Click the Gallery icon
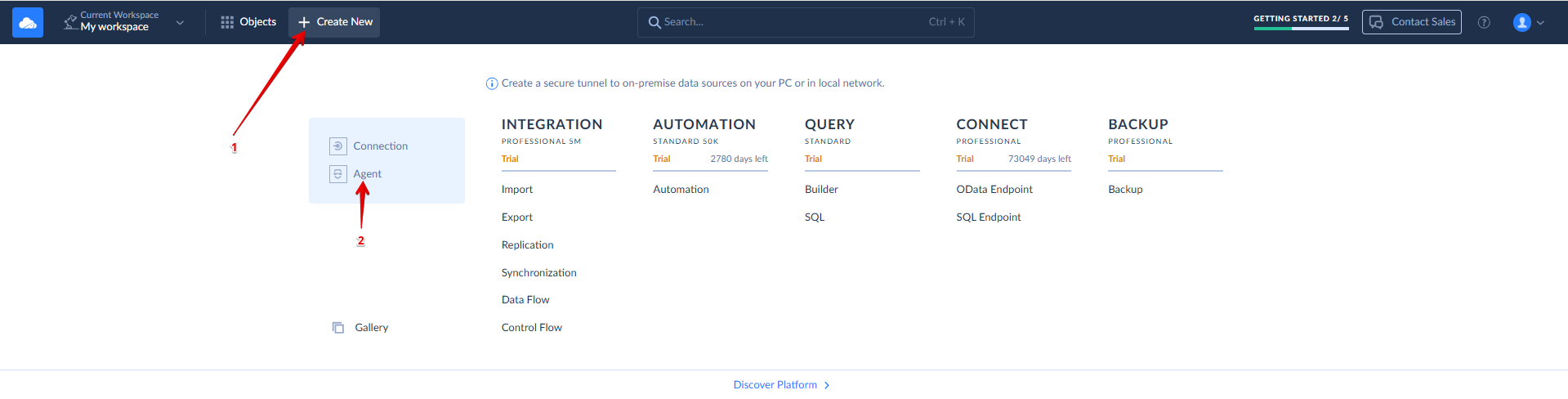The height and width of the screenshot is (399, 1568). point(338,328)
